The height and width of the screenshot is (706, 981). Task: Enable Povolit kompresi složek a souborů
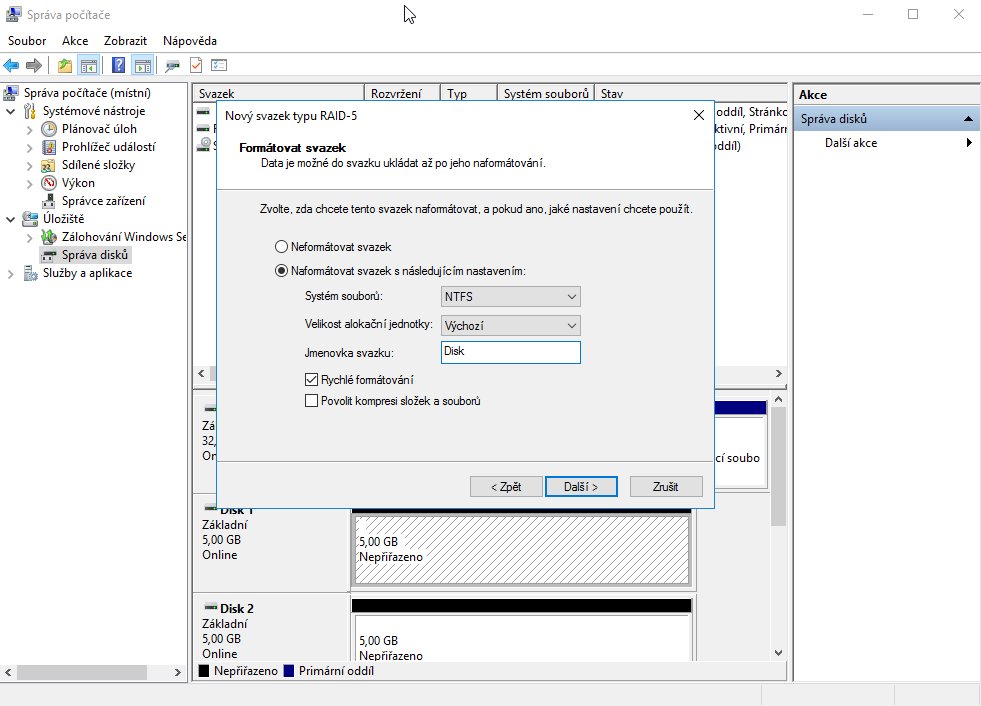coord(312,401)
